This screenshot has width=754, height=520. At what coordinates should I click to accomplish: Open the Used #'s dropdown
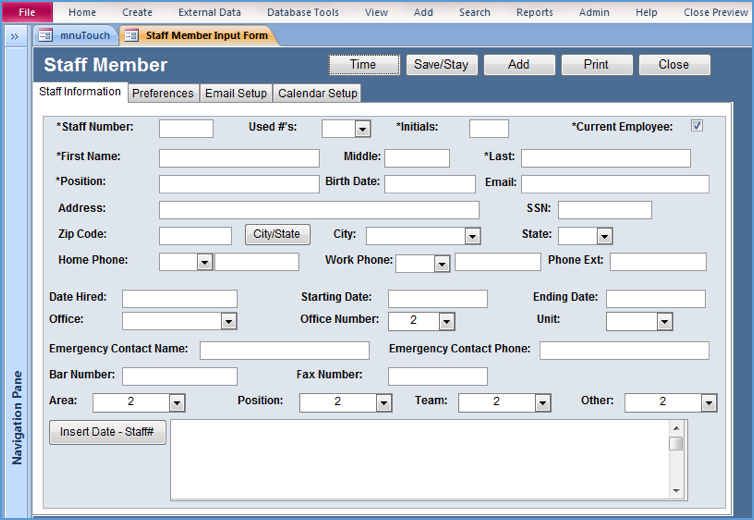(362, 129)
